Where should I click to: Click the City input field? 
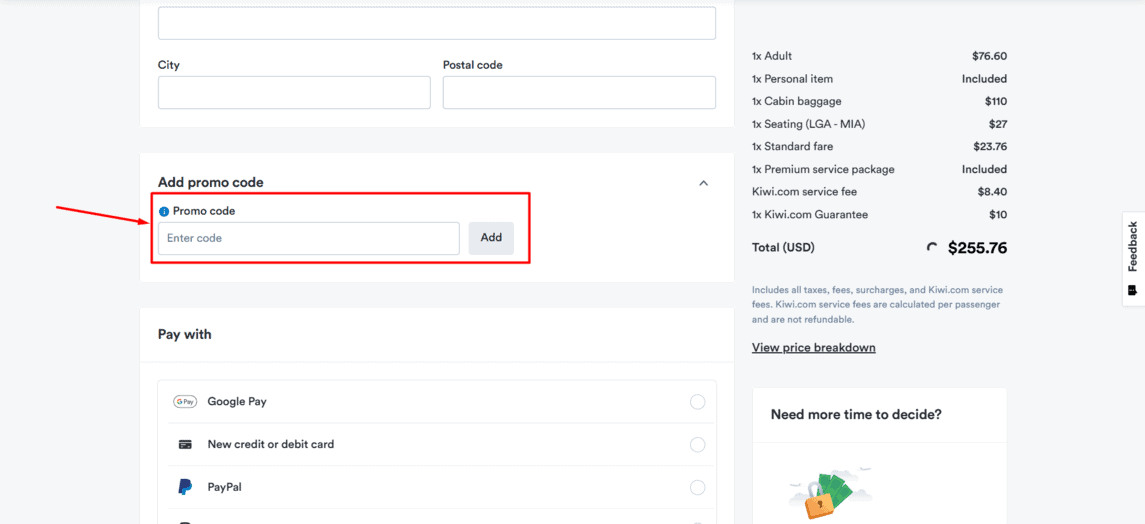click(294, 93)
